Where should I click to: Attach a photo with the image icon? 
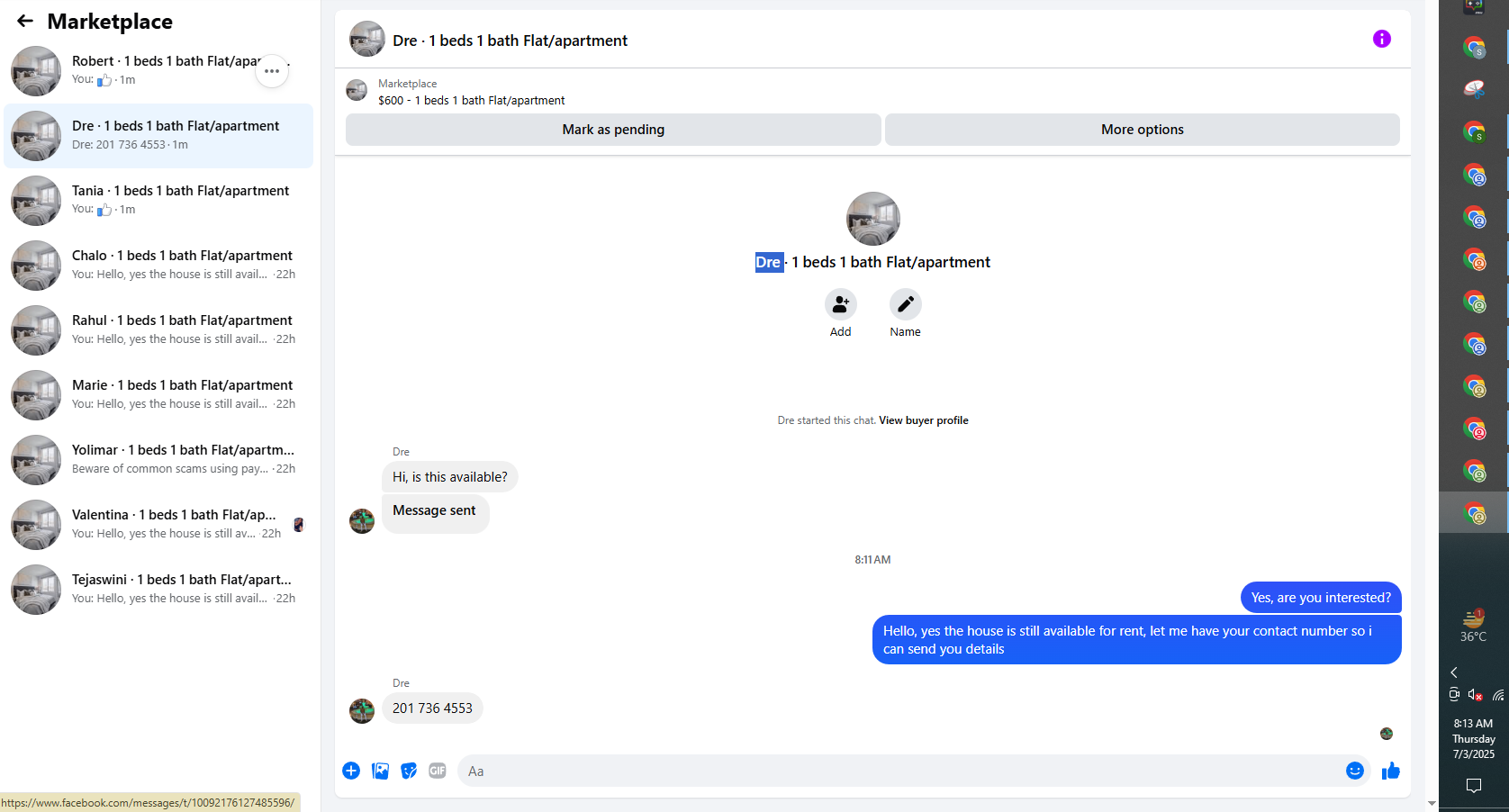click(x=380, y=771)
